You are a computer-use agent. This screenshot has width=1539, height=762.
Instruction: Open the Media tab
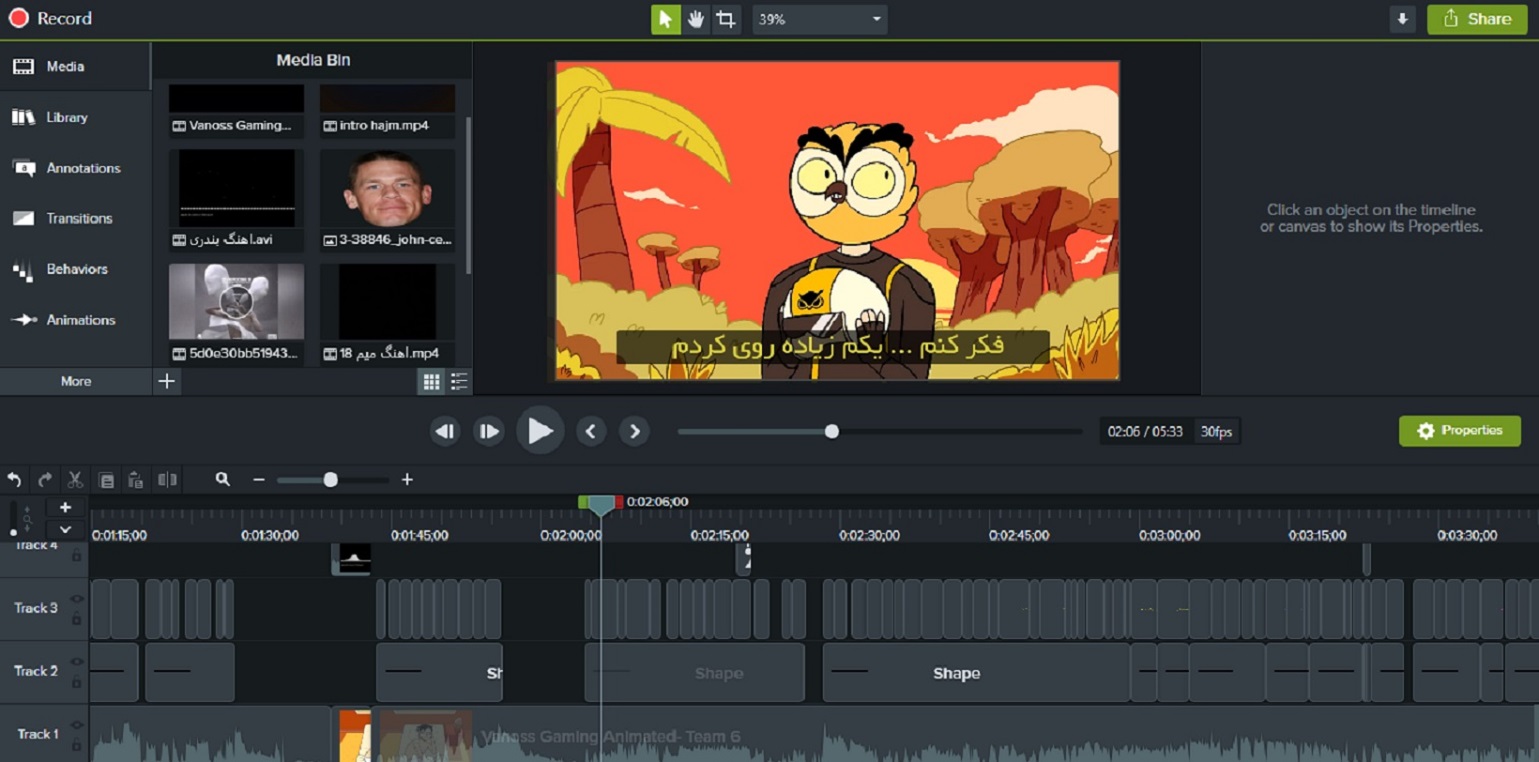pyautogui.click(x=75, y=66)
